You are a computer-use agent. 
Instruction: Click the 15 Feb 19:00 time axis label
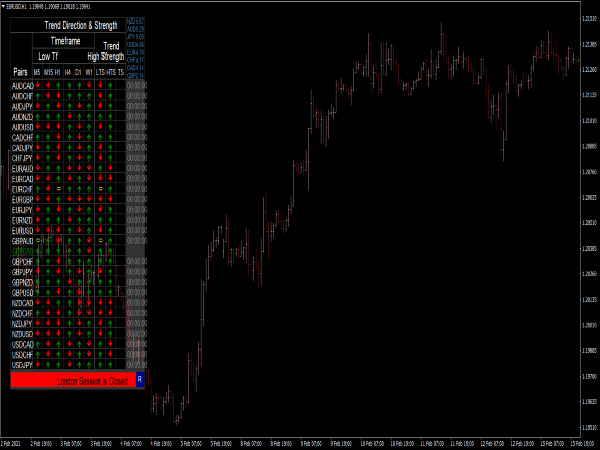click(582, 443)
